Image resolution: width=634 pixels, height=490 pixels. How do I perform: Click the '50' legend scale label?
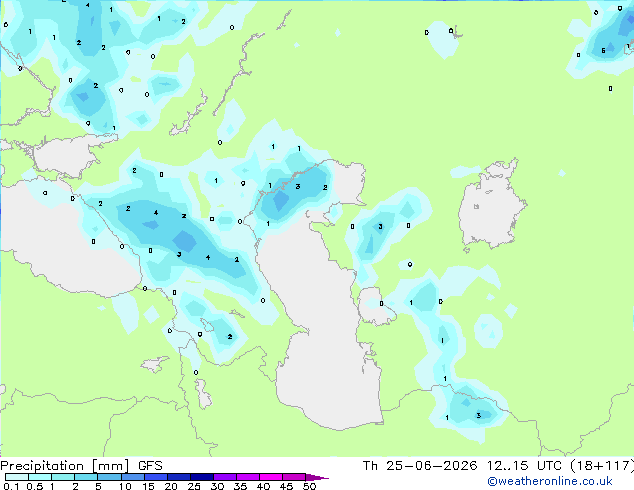[309, 486]
